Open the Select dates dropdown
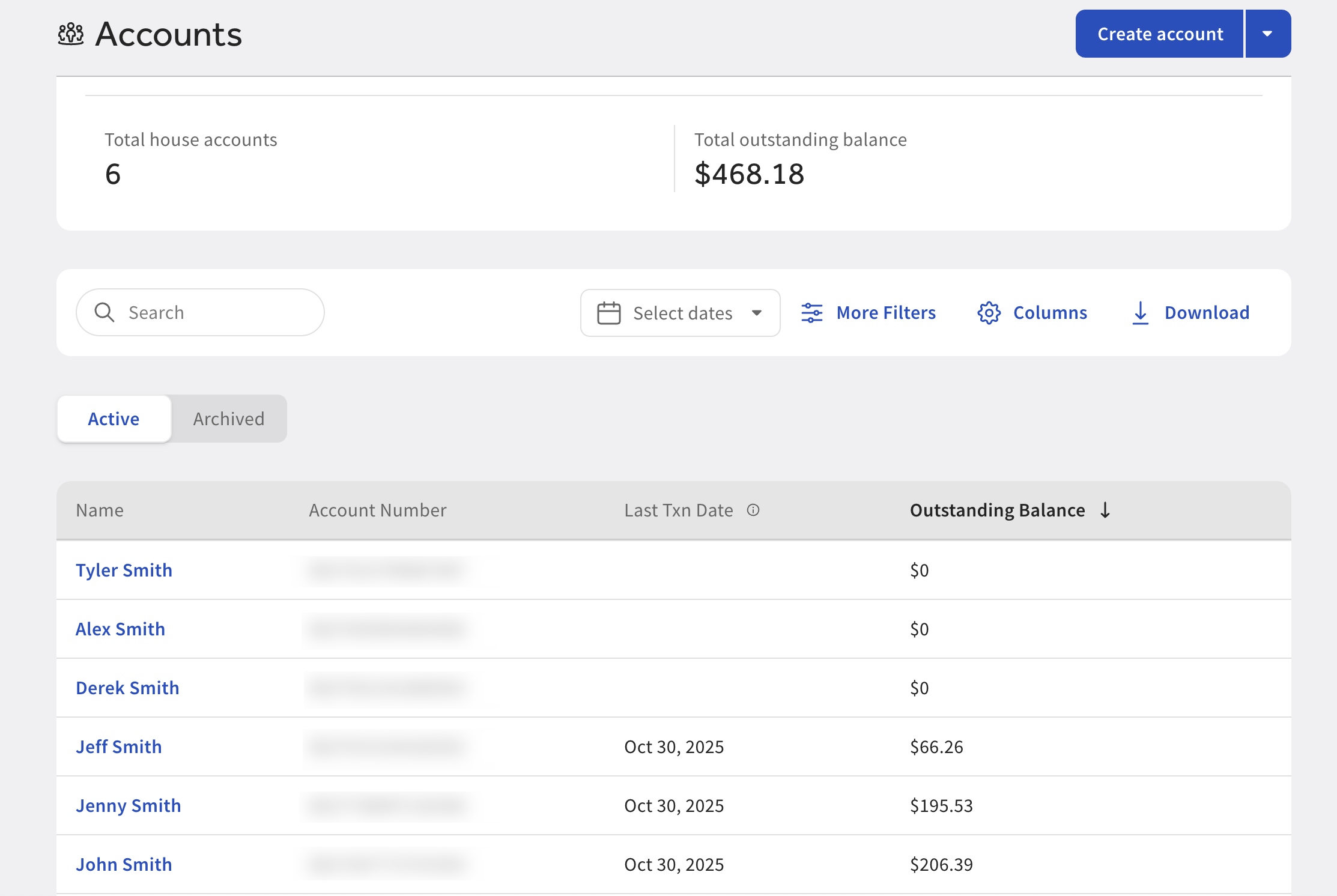The image size is (1337, 896). point(682,312)
